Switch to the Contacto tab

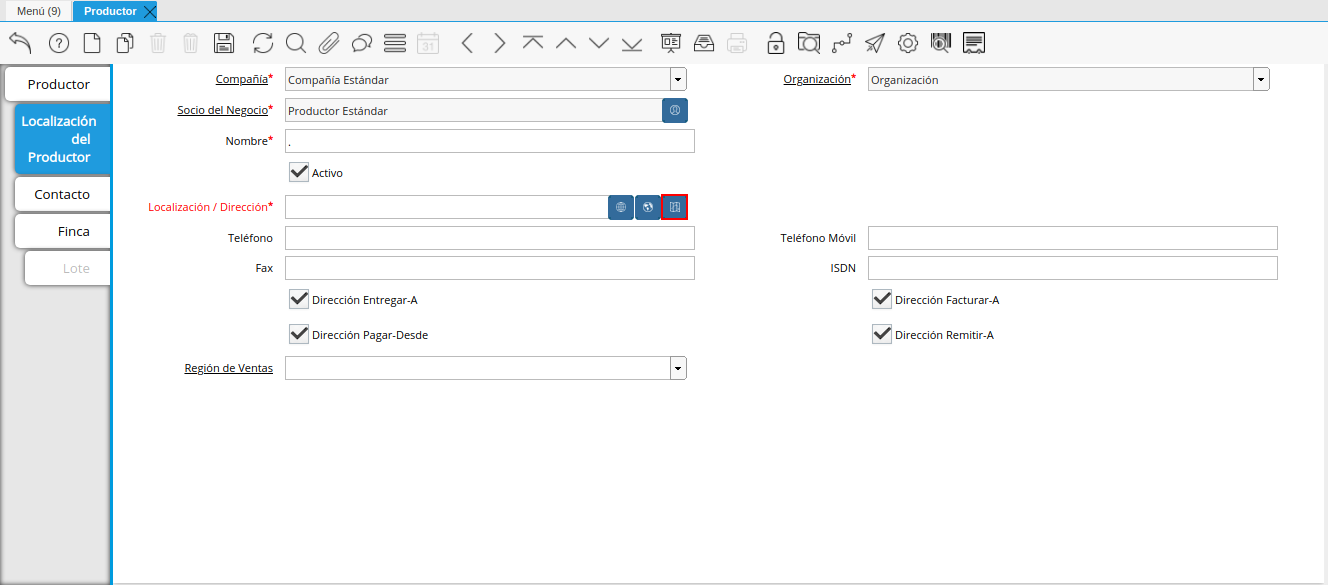62,194
